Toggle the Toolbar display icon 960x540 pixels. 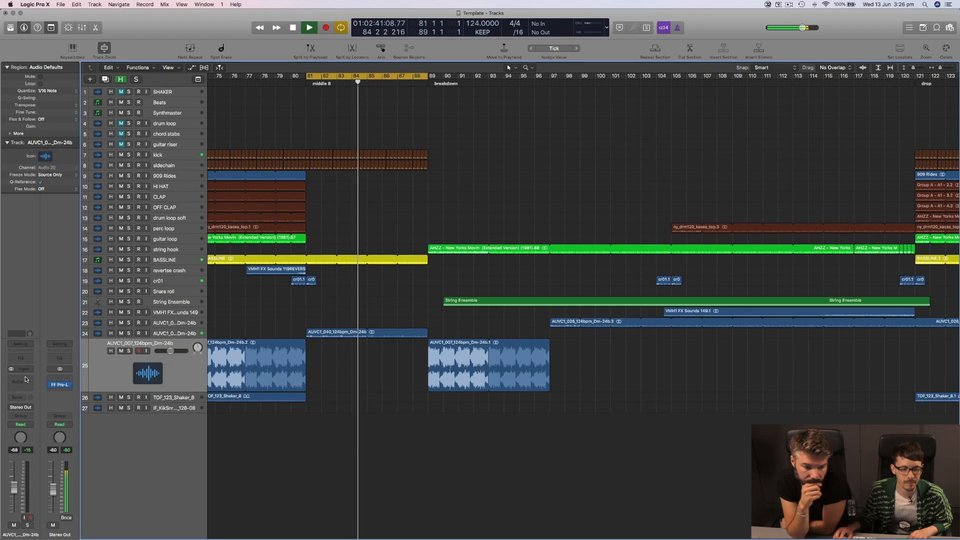pos(51,28)
